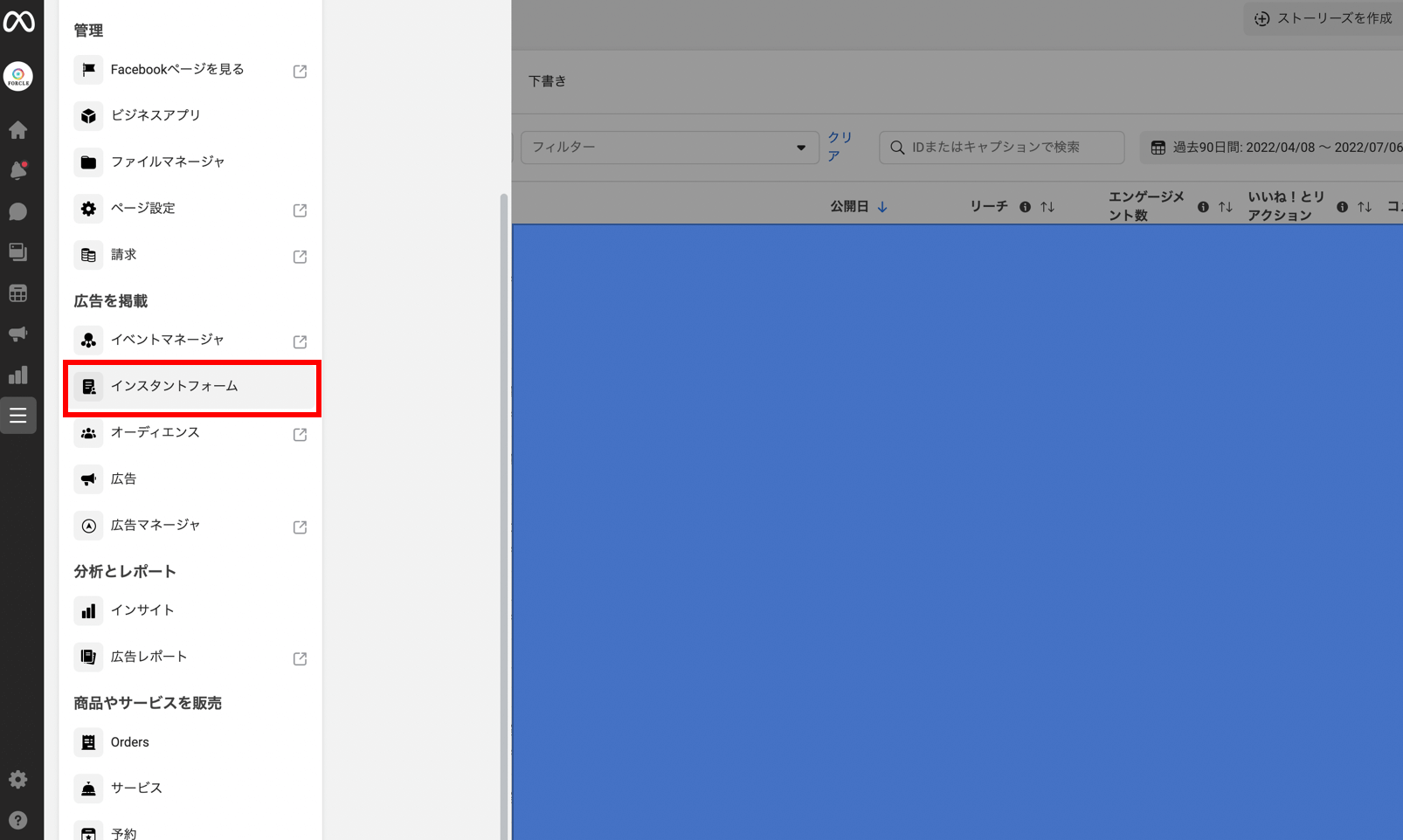Click ストーリーズを作成 button

[x=1324, y=18]
